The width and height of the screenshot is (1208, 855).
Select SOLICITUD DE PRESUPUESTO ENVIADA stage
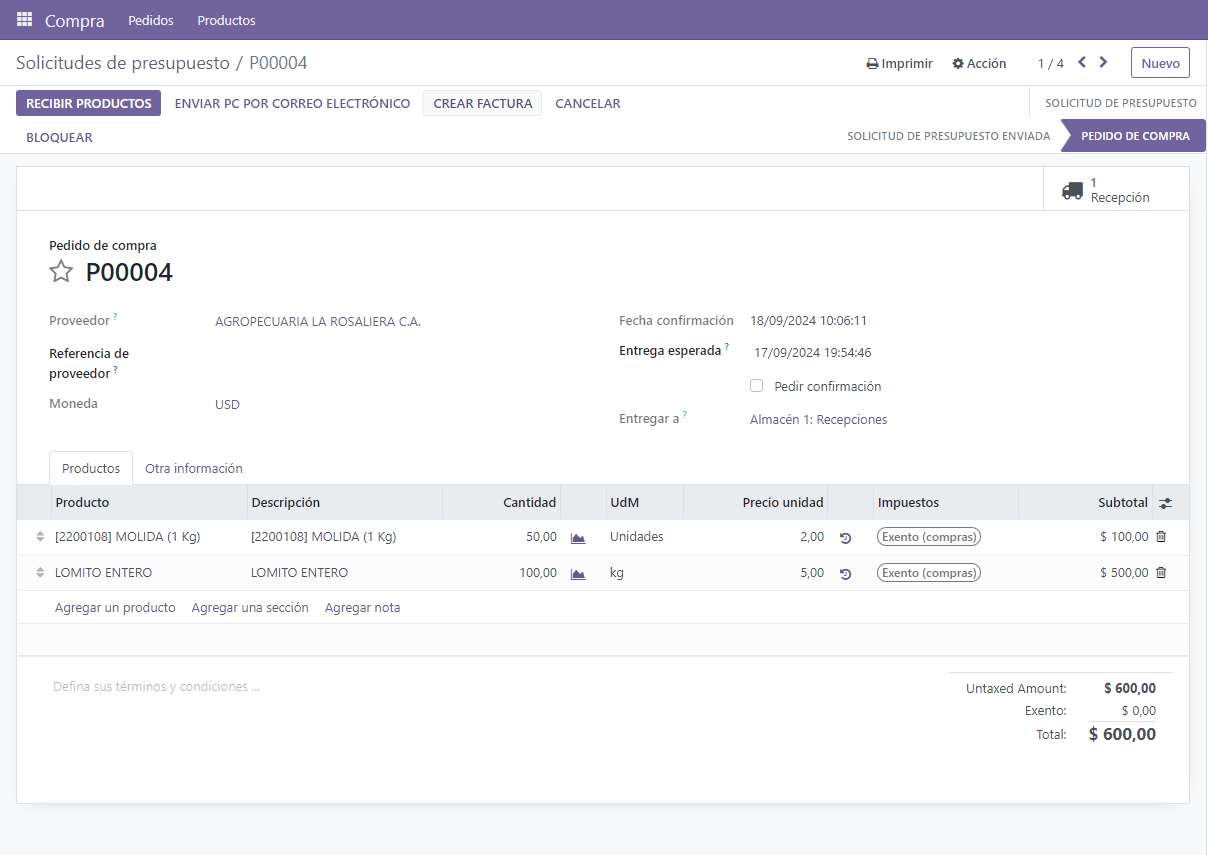949,136
